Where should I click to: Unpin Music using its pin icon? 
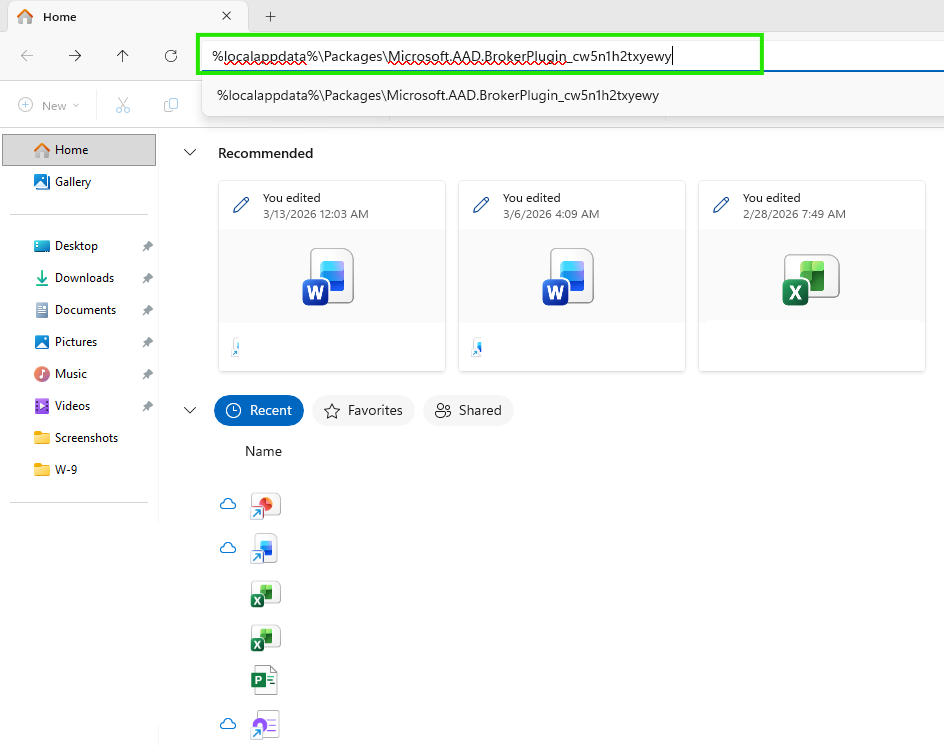(x=148, y=374)
